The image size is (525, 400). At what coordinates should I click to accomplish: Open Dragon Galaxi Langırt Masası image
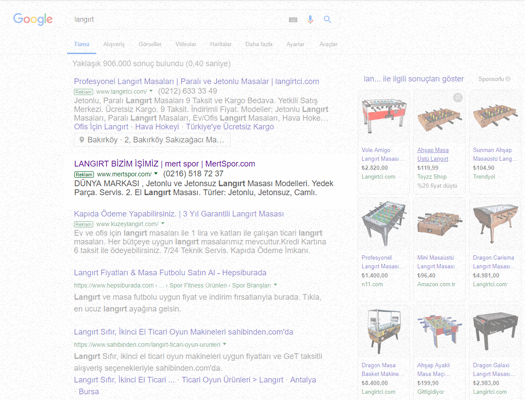click(495, 331)
